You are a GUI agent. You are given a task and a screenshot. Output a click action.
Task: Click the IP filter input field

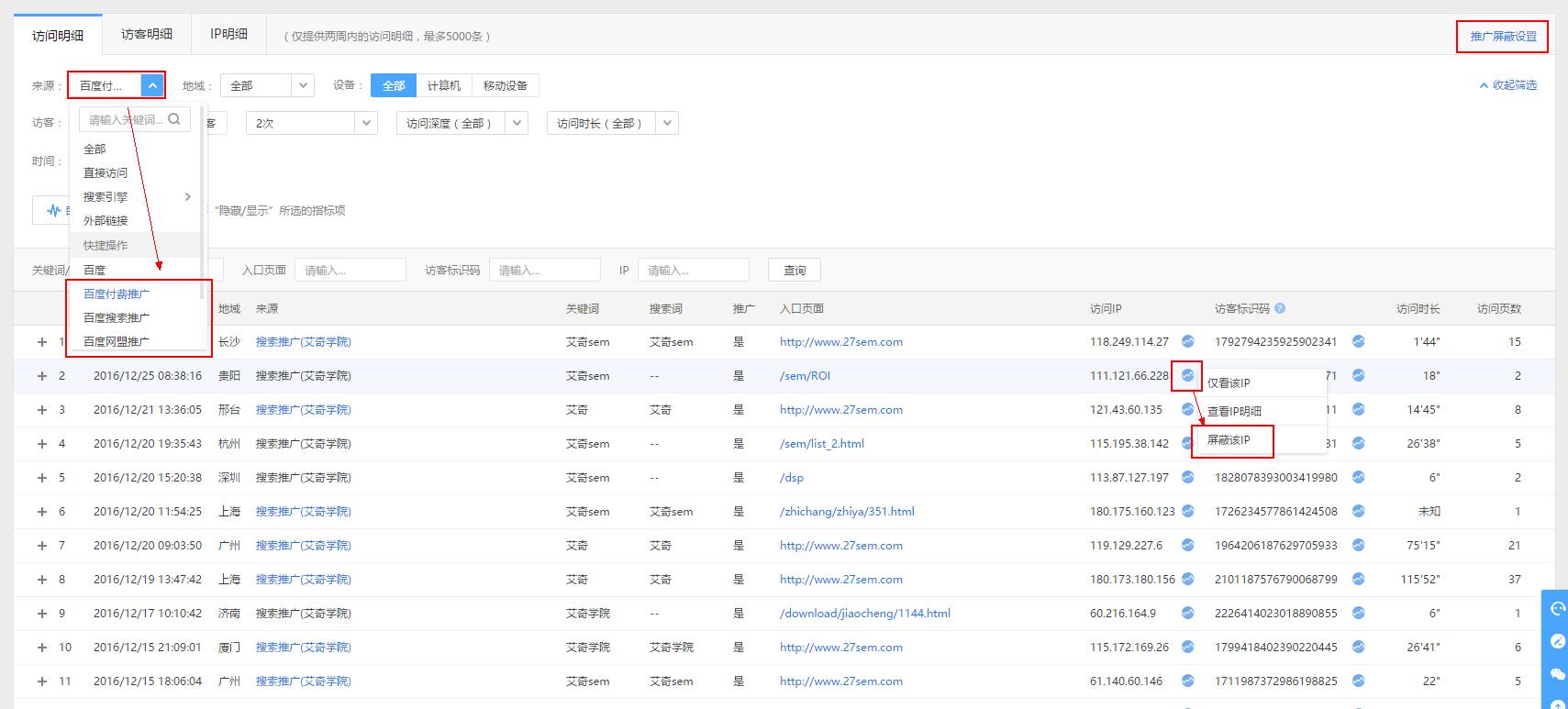[x=693, y=270]
